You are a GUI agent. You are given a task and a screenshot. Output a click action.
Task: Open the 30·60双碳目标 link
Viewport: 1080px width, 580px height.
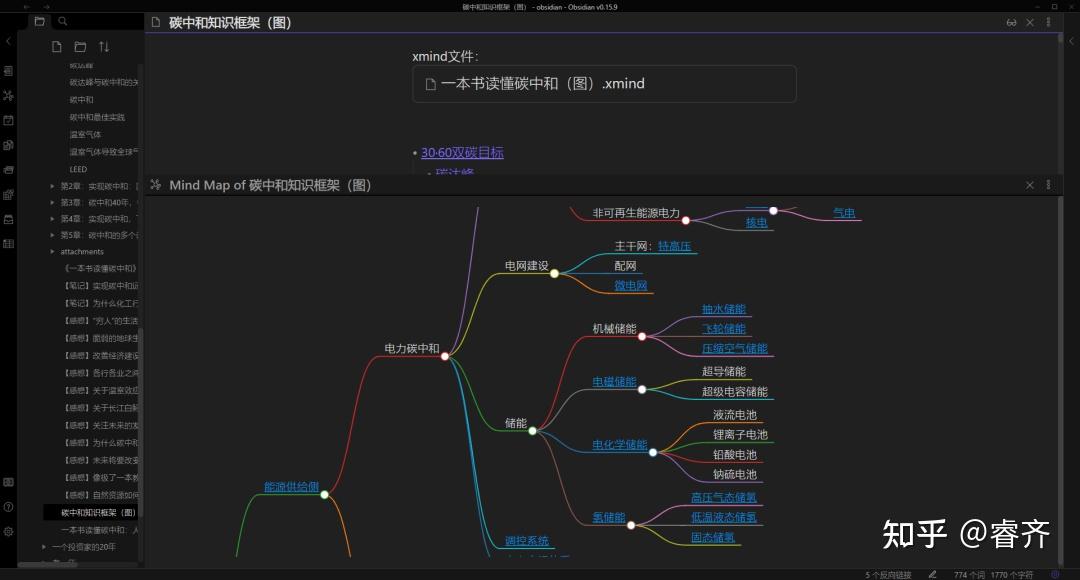click(460, 152)
